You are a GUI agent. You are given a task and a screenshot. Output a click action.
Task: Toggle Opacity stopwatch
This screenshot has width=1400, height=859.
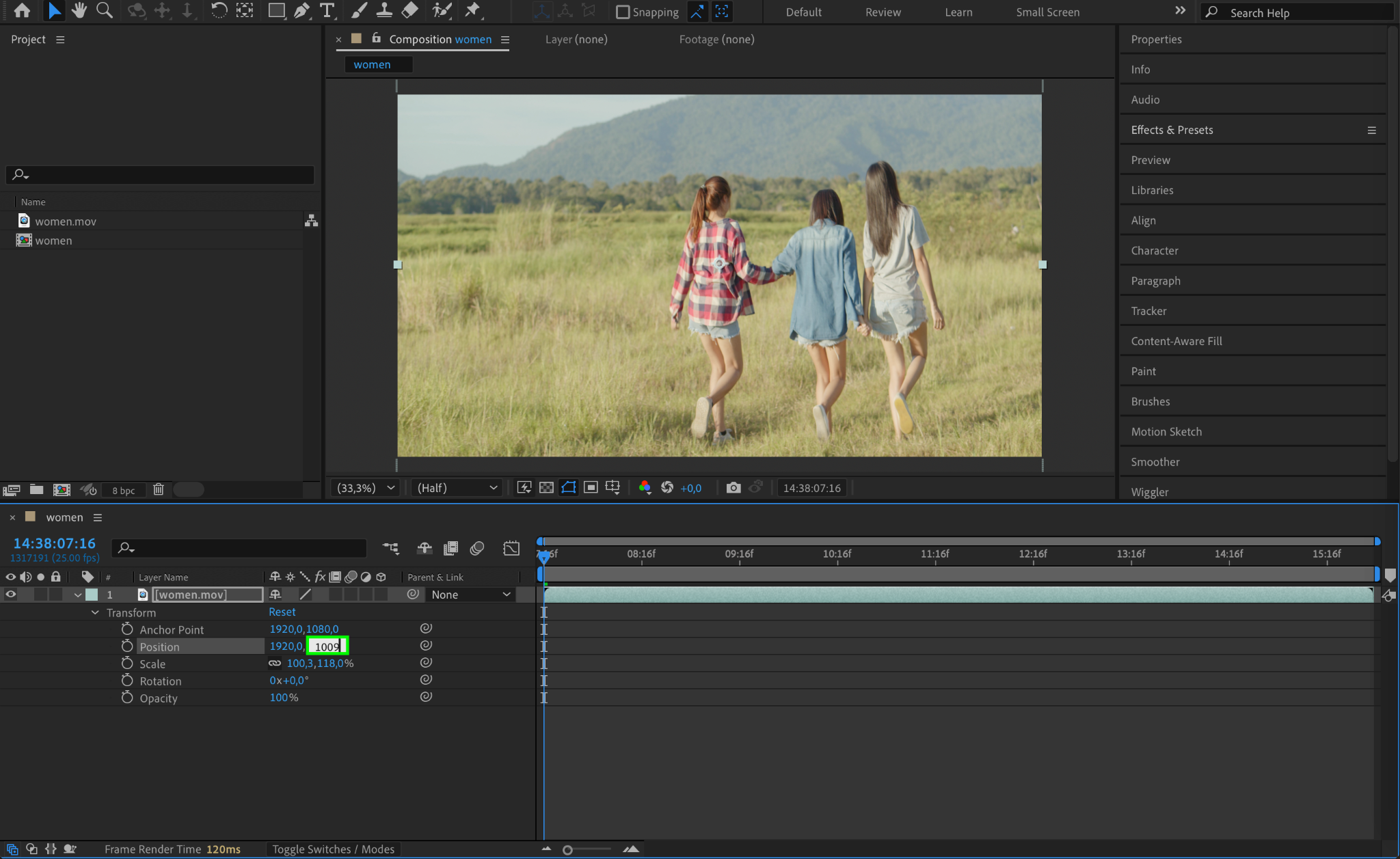click(x=127, y=698)
